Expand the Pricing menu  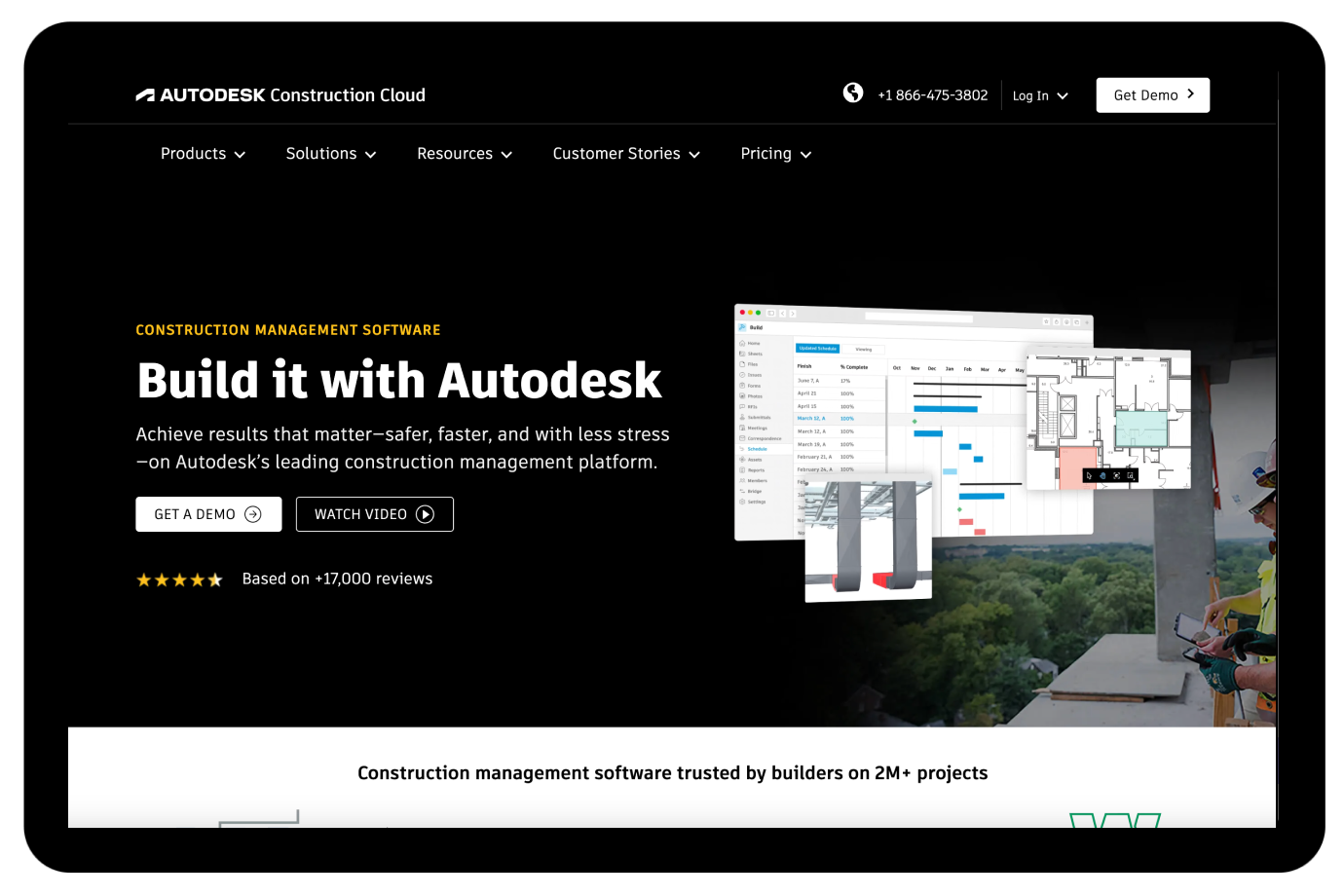pos(775,154)
